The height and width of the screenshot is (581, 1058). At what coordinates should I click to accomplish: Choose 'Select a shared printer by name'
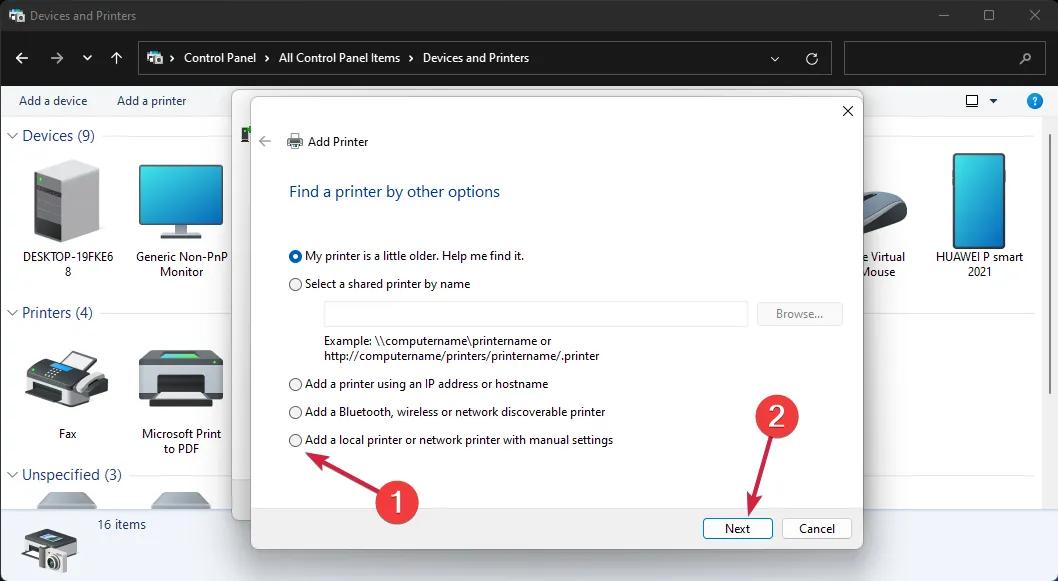tap(295, 284)
